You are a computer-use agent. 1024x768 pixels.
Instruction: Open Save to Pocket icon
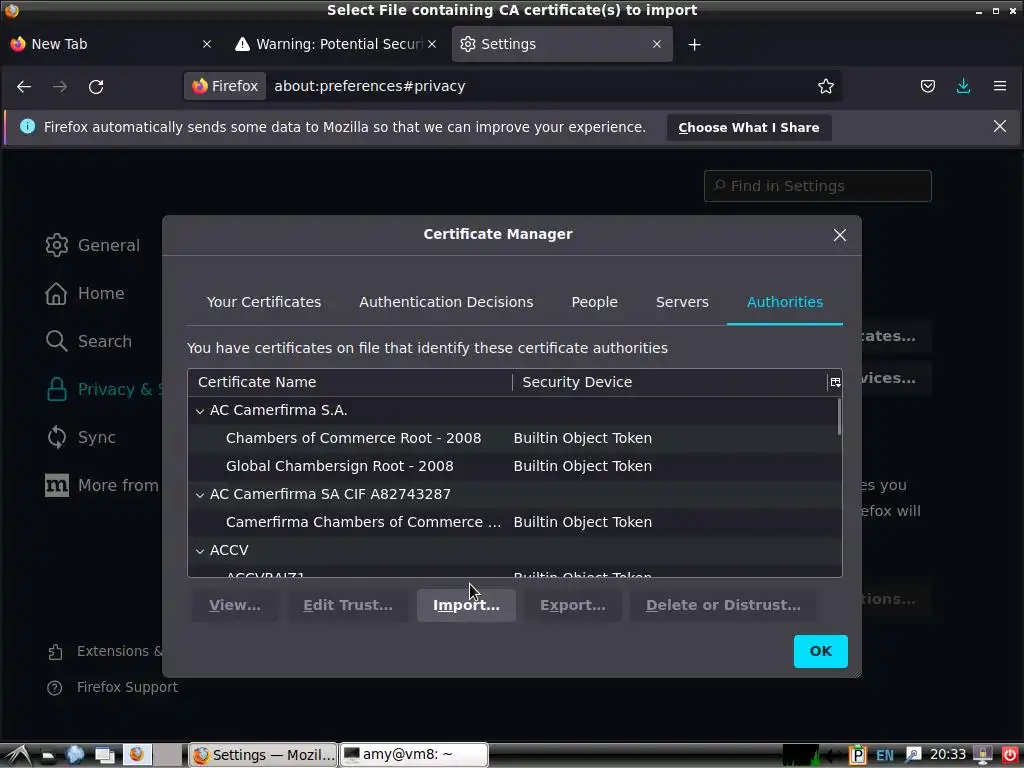pyautogui.click(x=927, y=86)
